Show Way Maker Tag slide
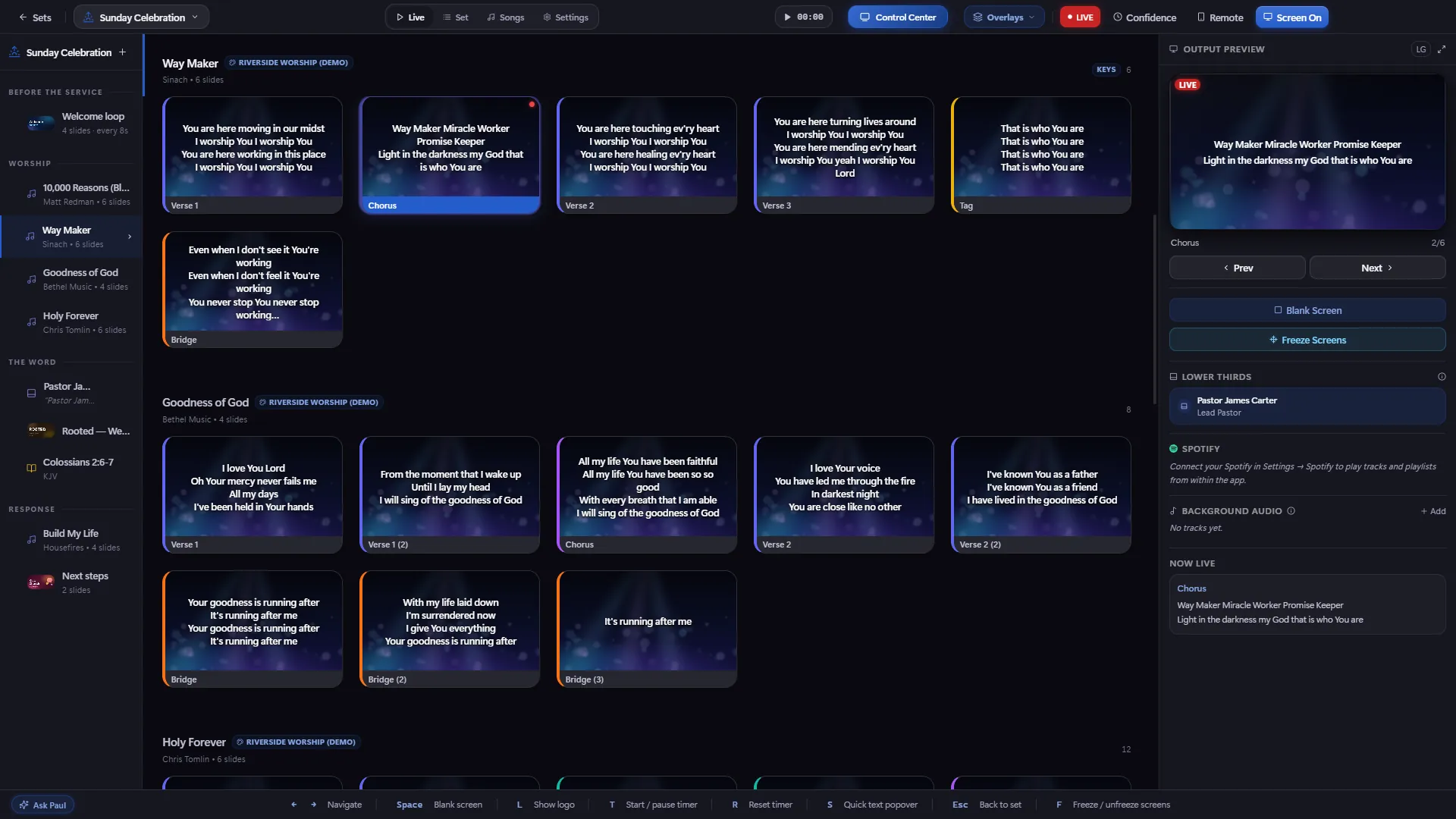1456x819 pixels. pos(1041,155)
